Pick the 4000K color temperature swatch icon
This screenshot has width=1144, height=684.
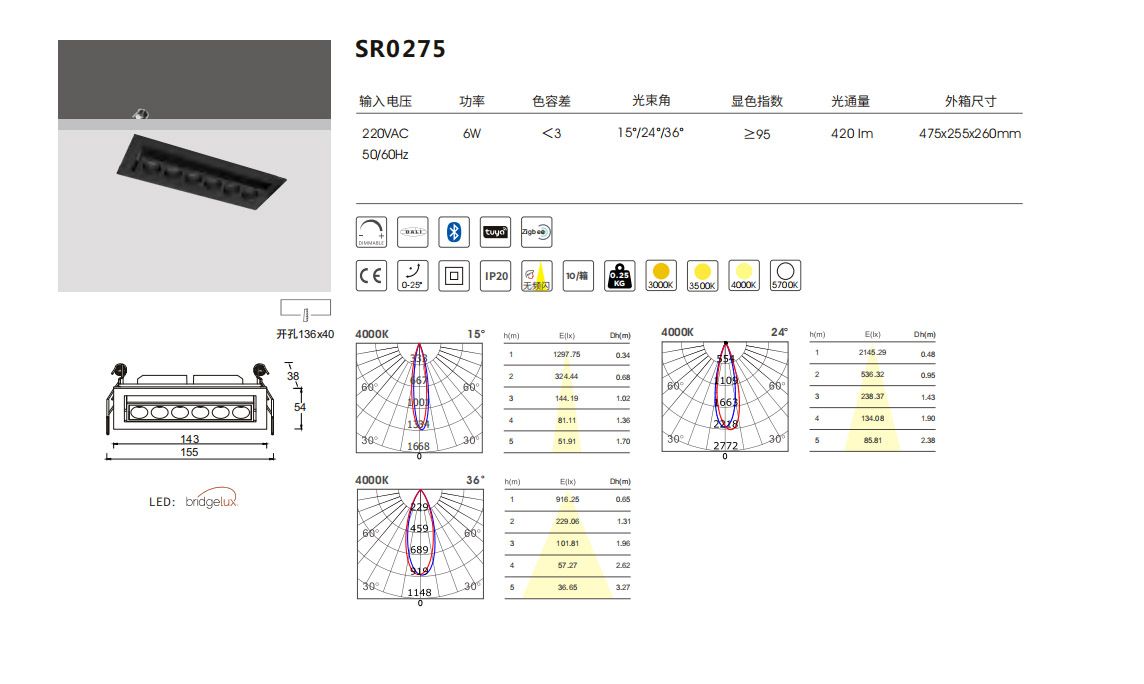pos(743,276)
